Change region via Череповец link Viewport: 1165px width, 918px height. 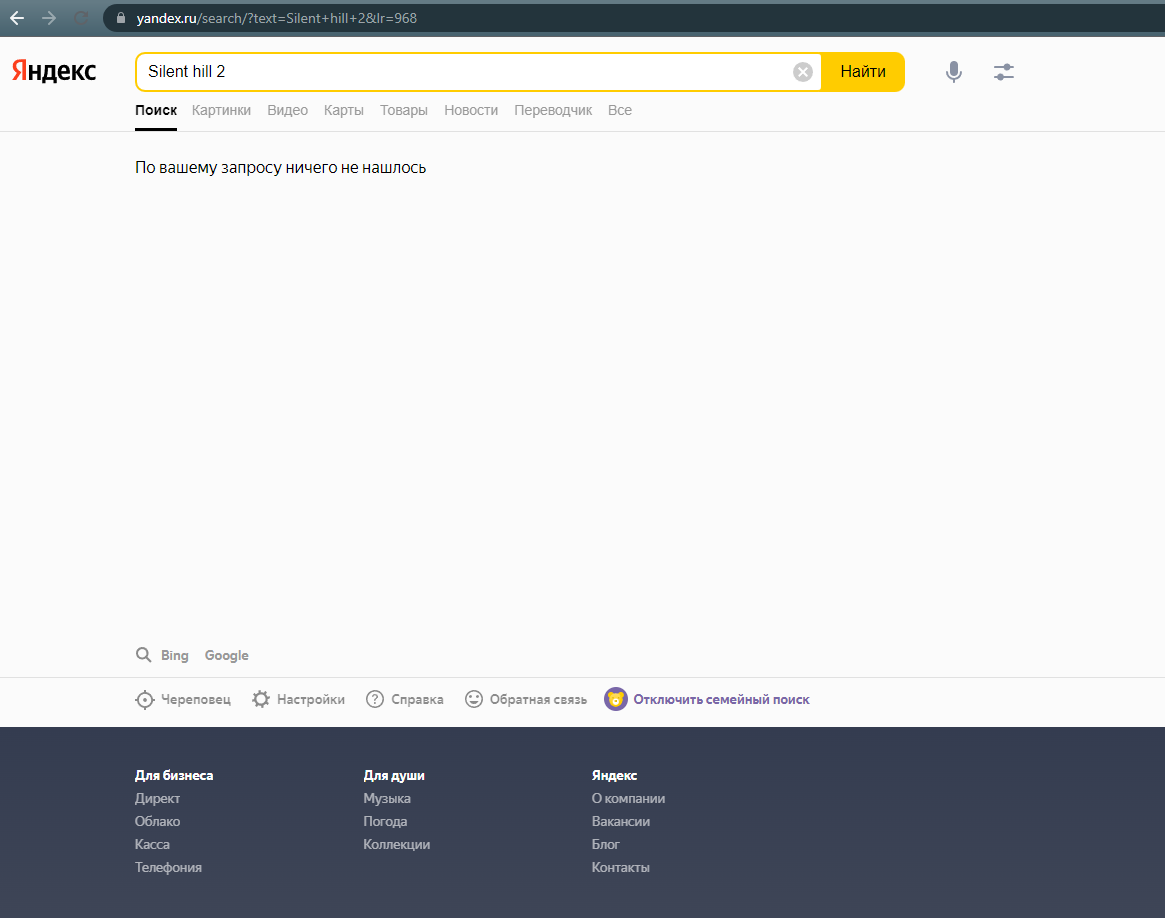pos(196,700)
